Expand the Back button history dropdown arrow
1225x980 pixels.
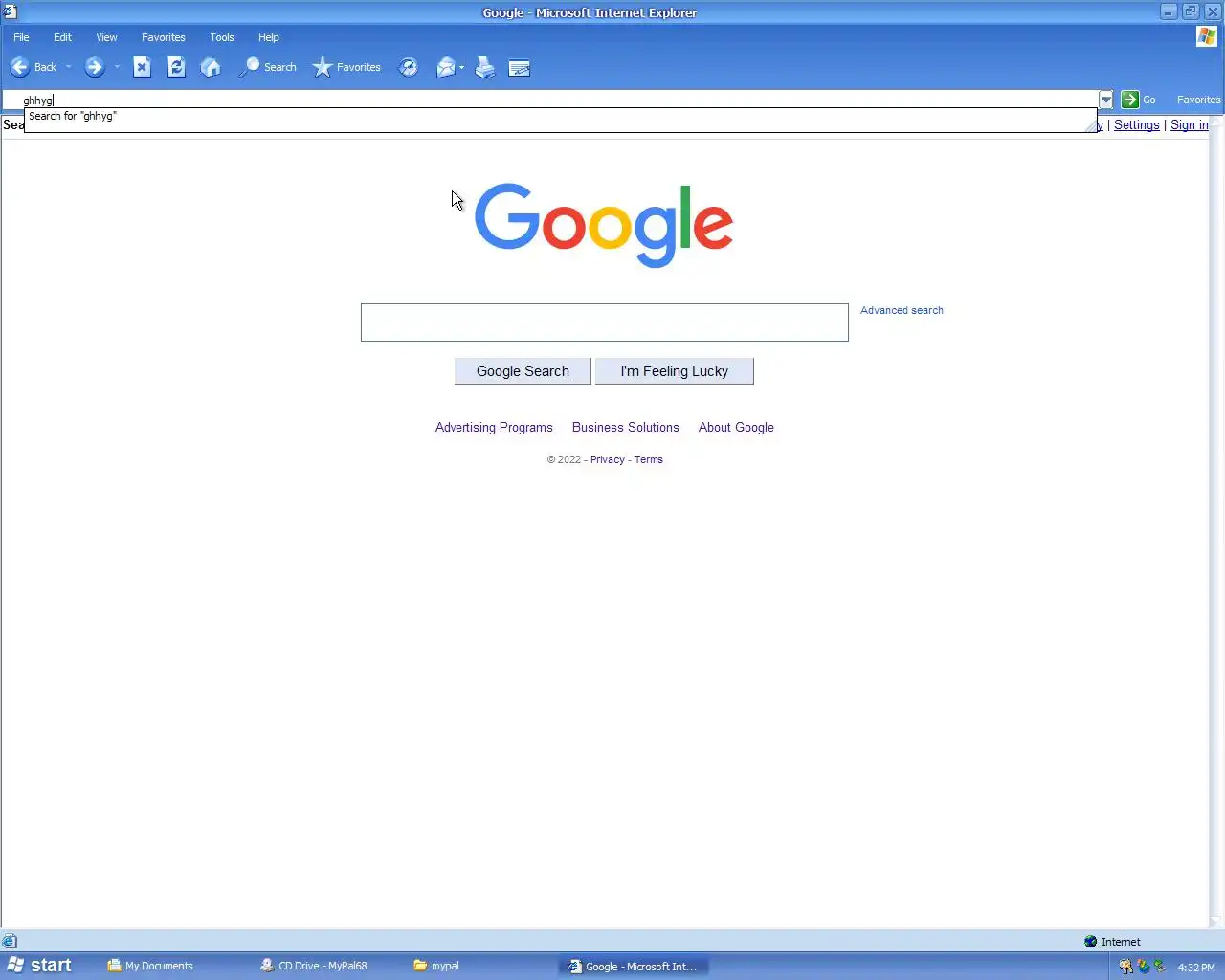(x=68, y=67)
